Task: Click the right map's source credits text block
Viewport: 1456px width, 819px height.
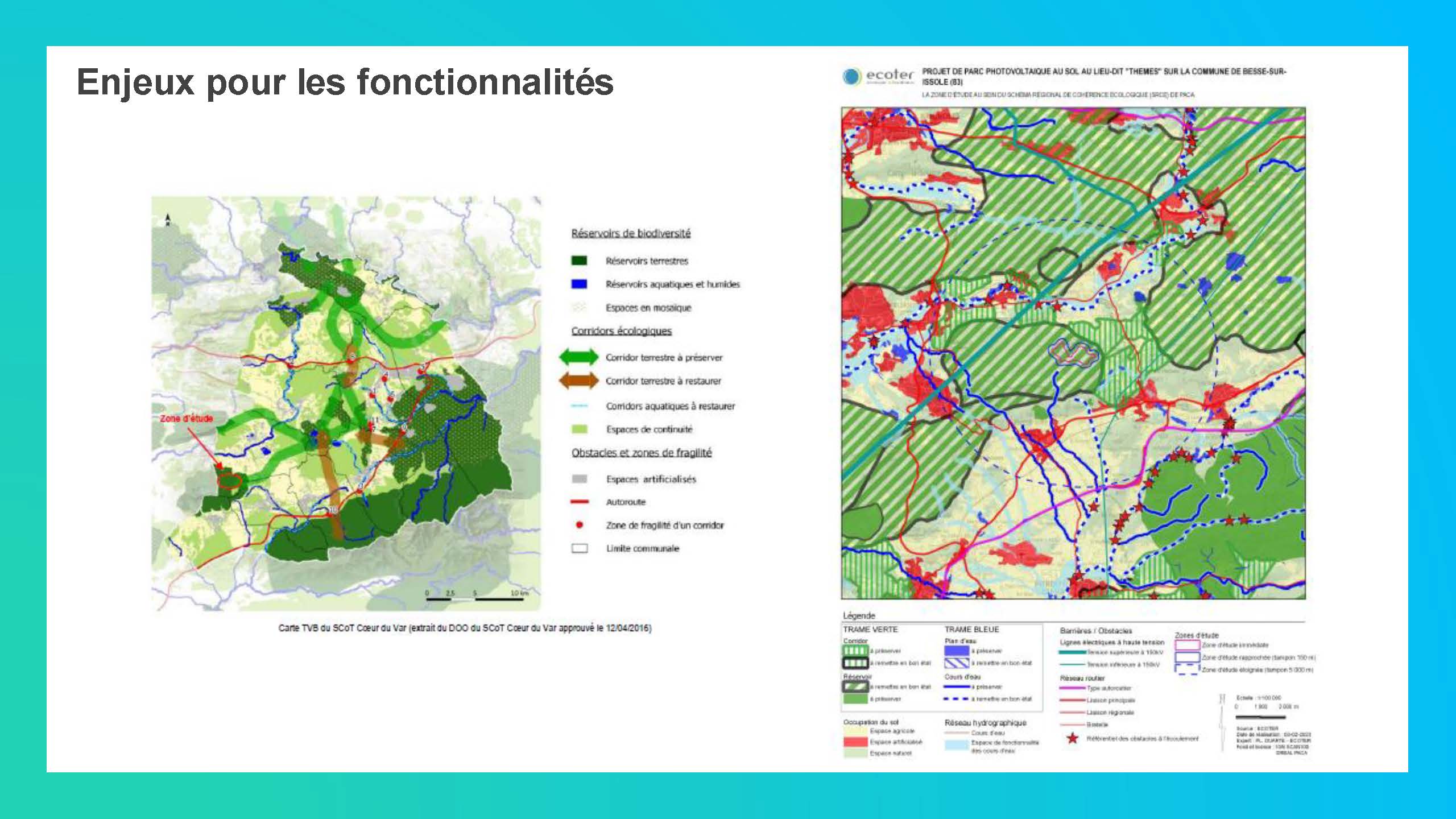Action: click(1273, 741)
